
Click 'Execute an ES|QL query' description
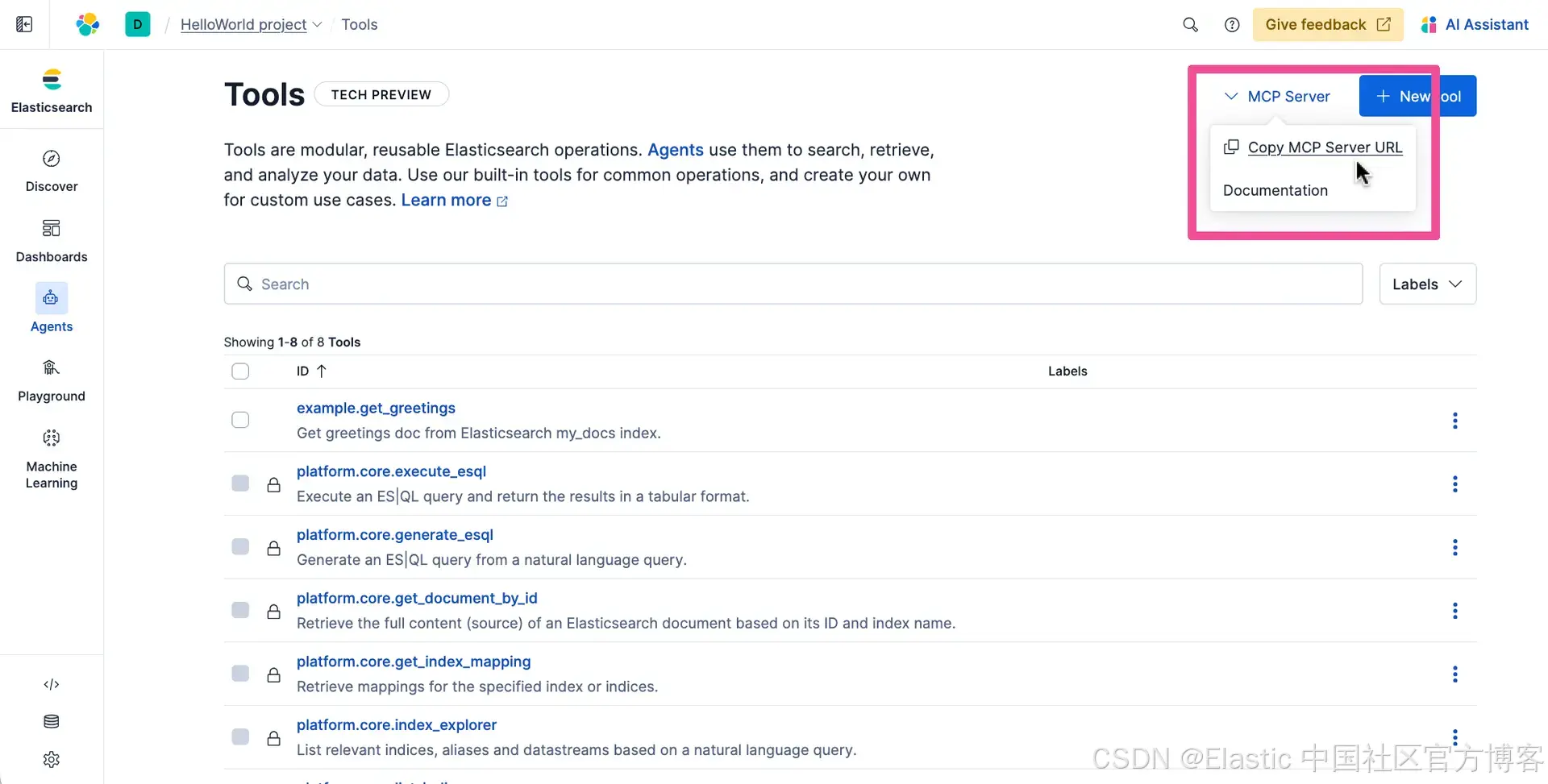click(x=522, y=496)
